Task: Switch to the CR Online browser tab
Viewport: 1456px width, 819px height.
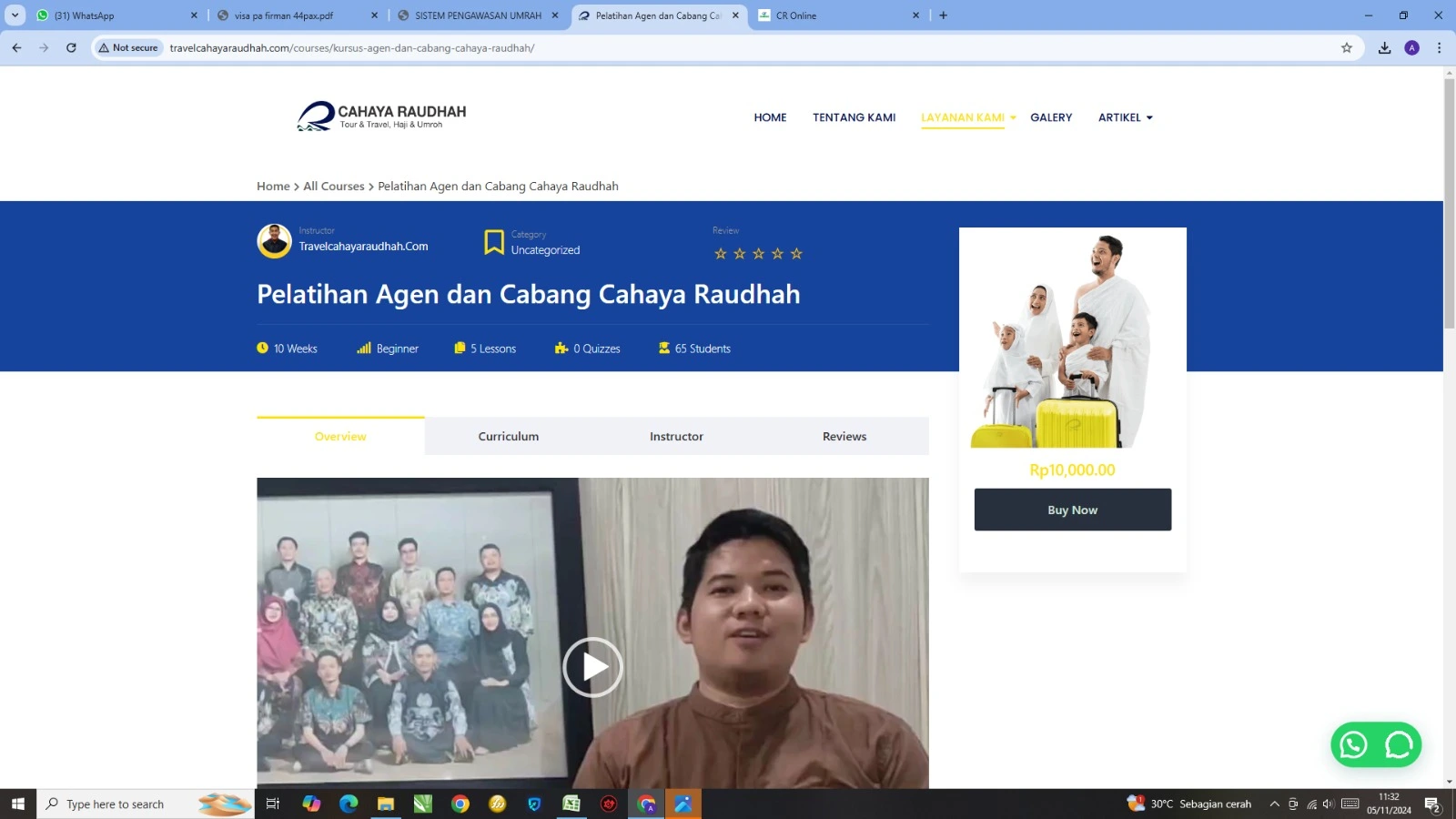Action: coord(837,15)
